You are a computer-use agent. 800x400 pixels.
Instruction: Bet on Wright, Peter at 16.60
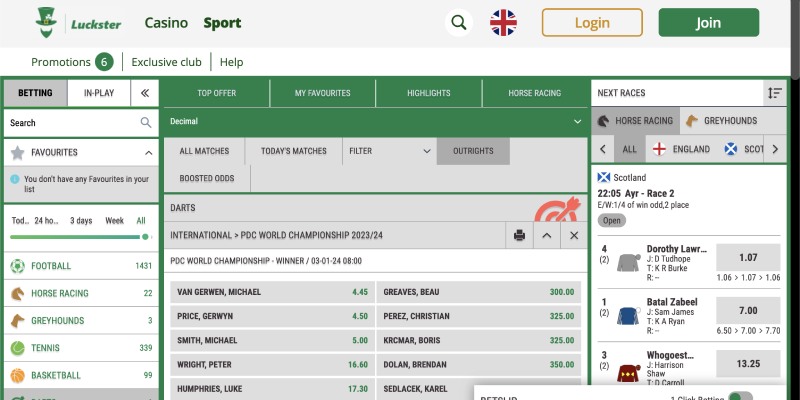(272, 365)
